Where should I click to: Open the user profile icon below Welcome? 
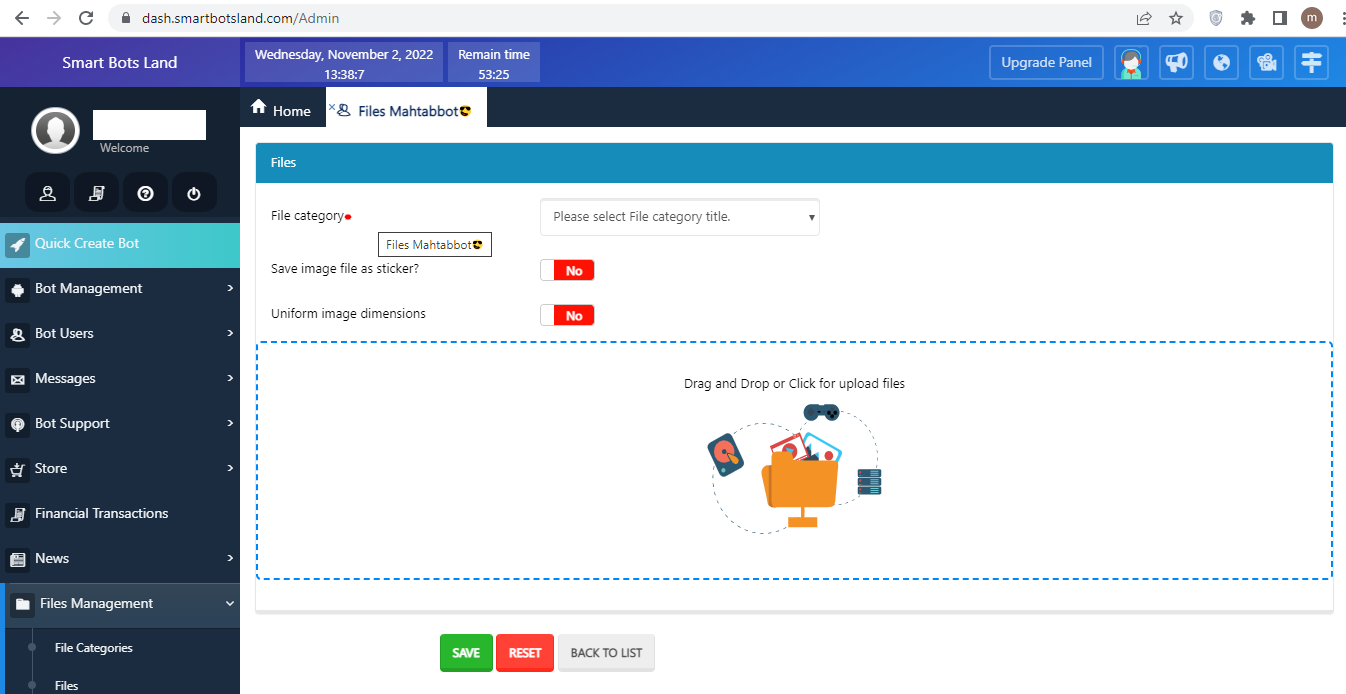[47, 193]
